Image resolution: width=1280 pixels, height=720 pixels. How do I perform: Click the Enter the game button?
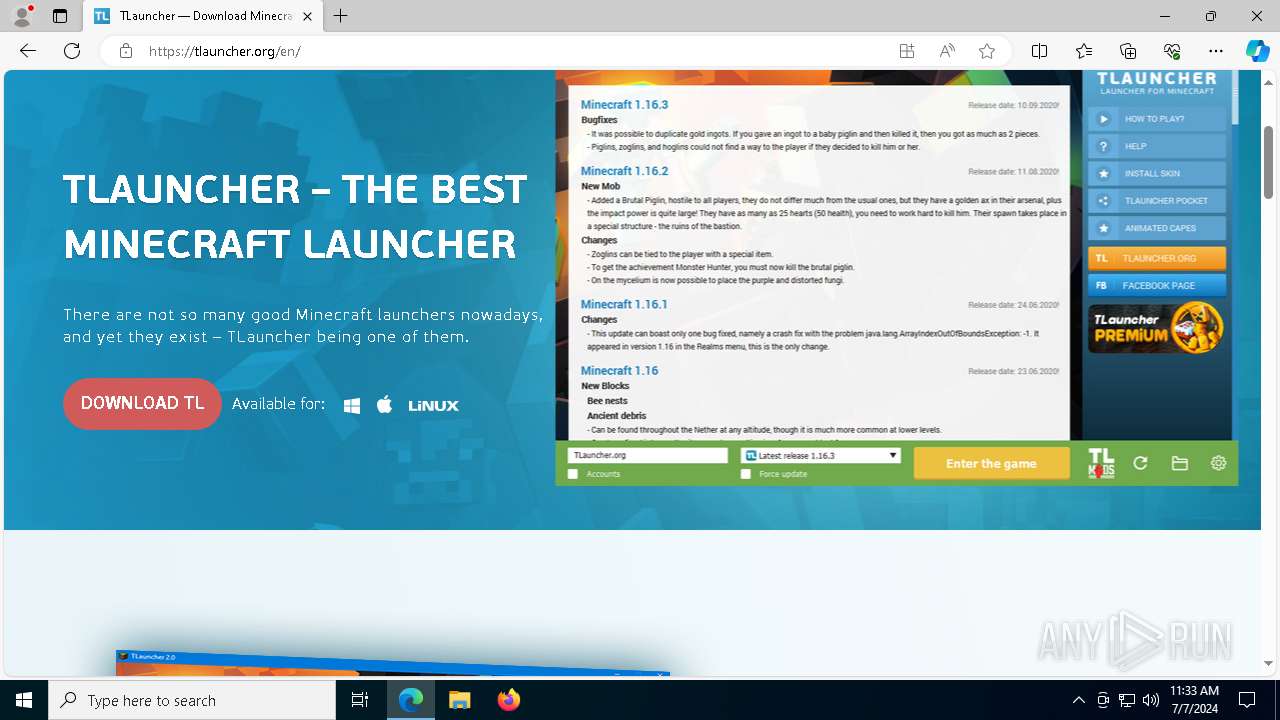pos(991,463)
